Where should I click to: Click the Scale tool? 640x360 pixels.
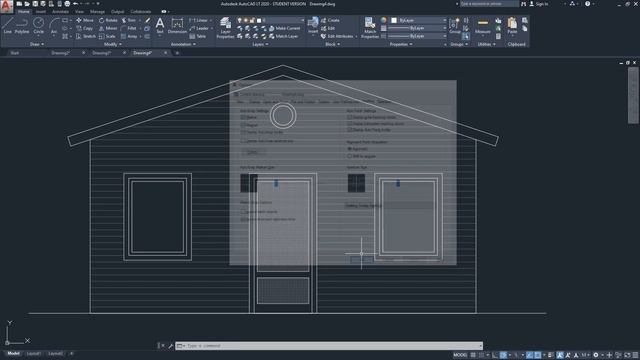107,36
